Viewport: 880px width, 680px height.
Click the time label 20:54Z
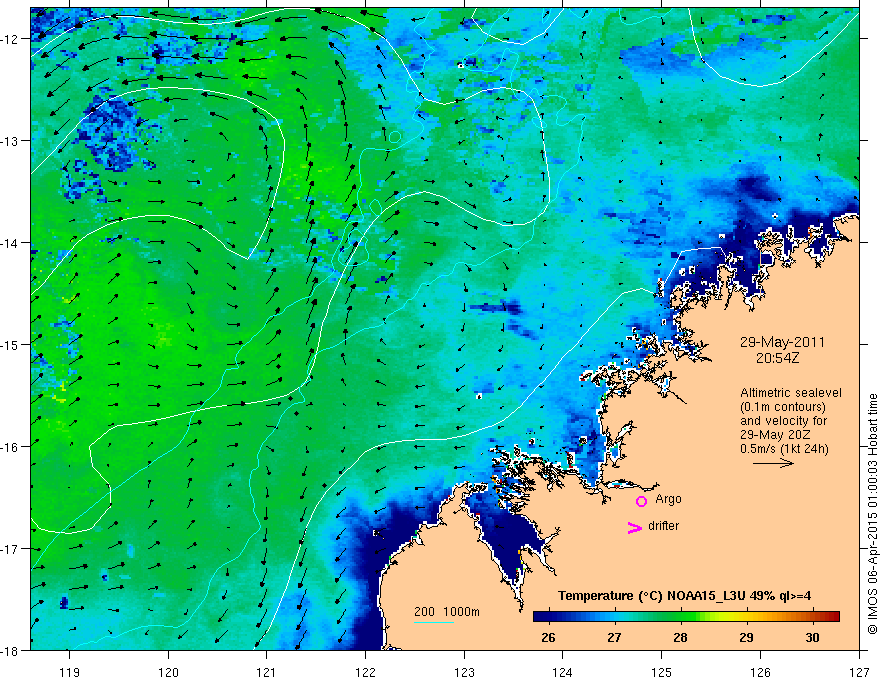777,357
